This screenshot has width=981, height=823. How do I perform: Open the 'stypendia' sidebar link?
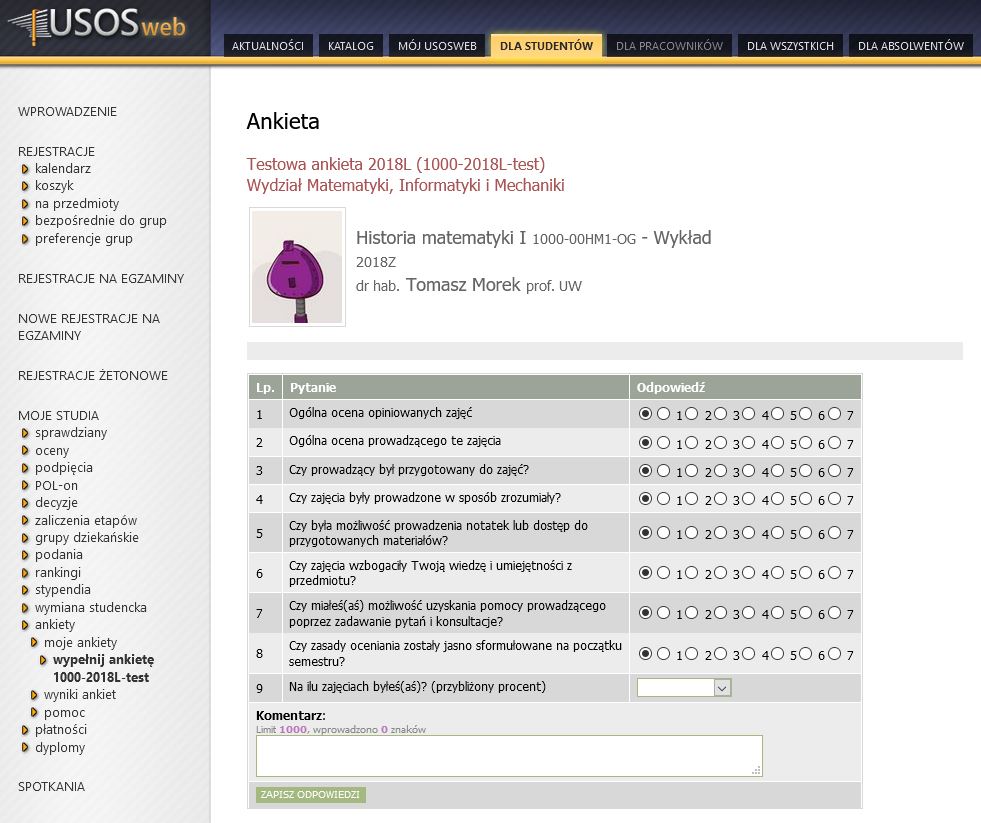(62, 590)
